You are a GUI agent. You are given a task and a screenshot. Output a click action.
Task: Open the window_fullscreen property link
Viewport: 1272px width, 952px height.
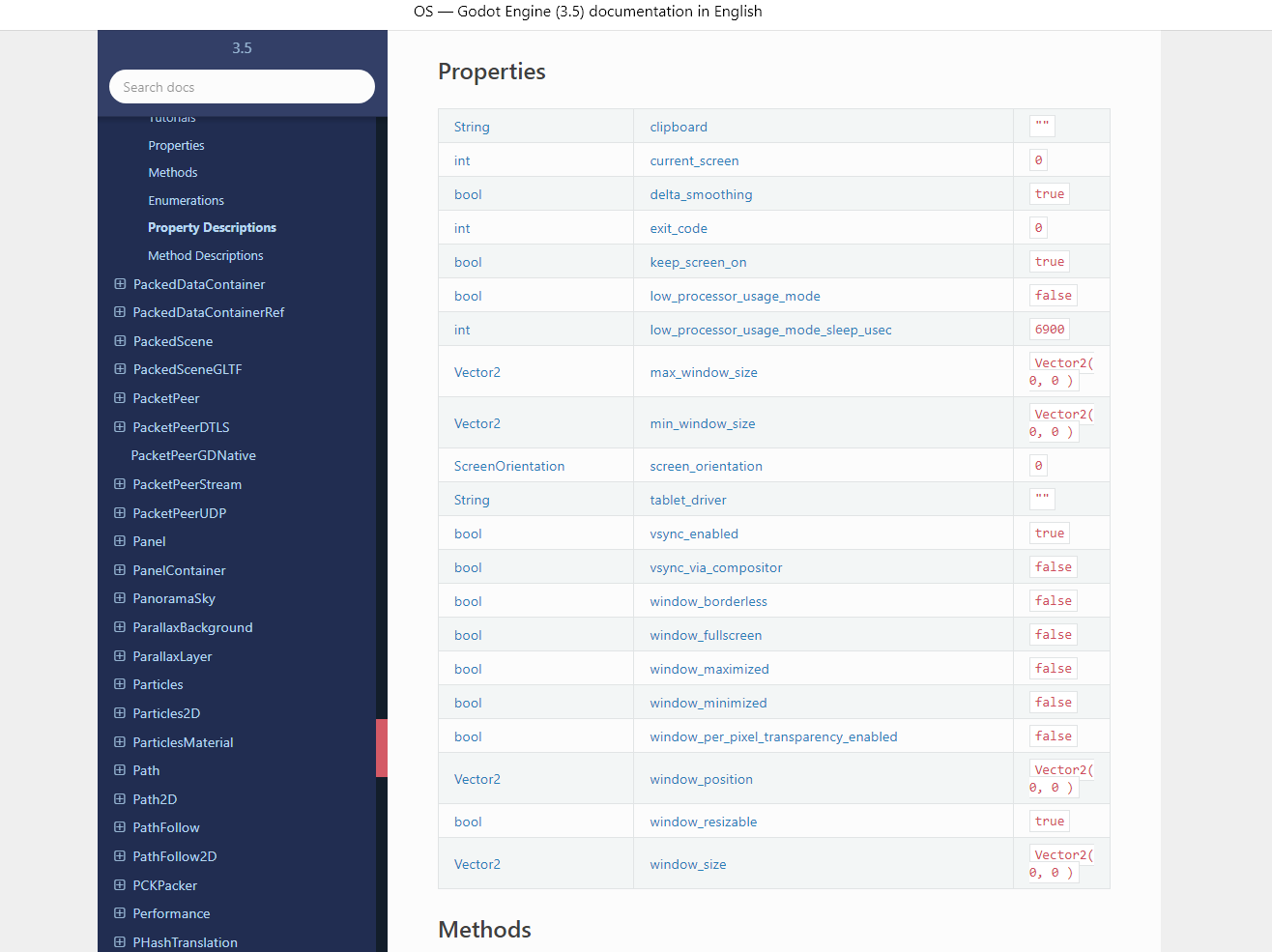[706, 635]
